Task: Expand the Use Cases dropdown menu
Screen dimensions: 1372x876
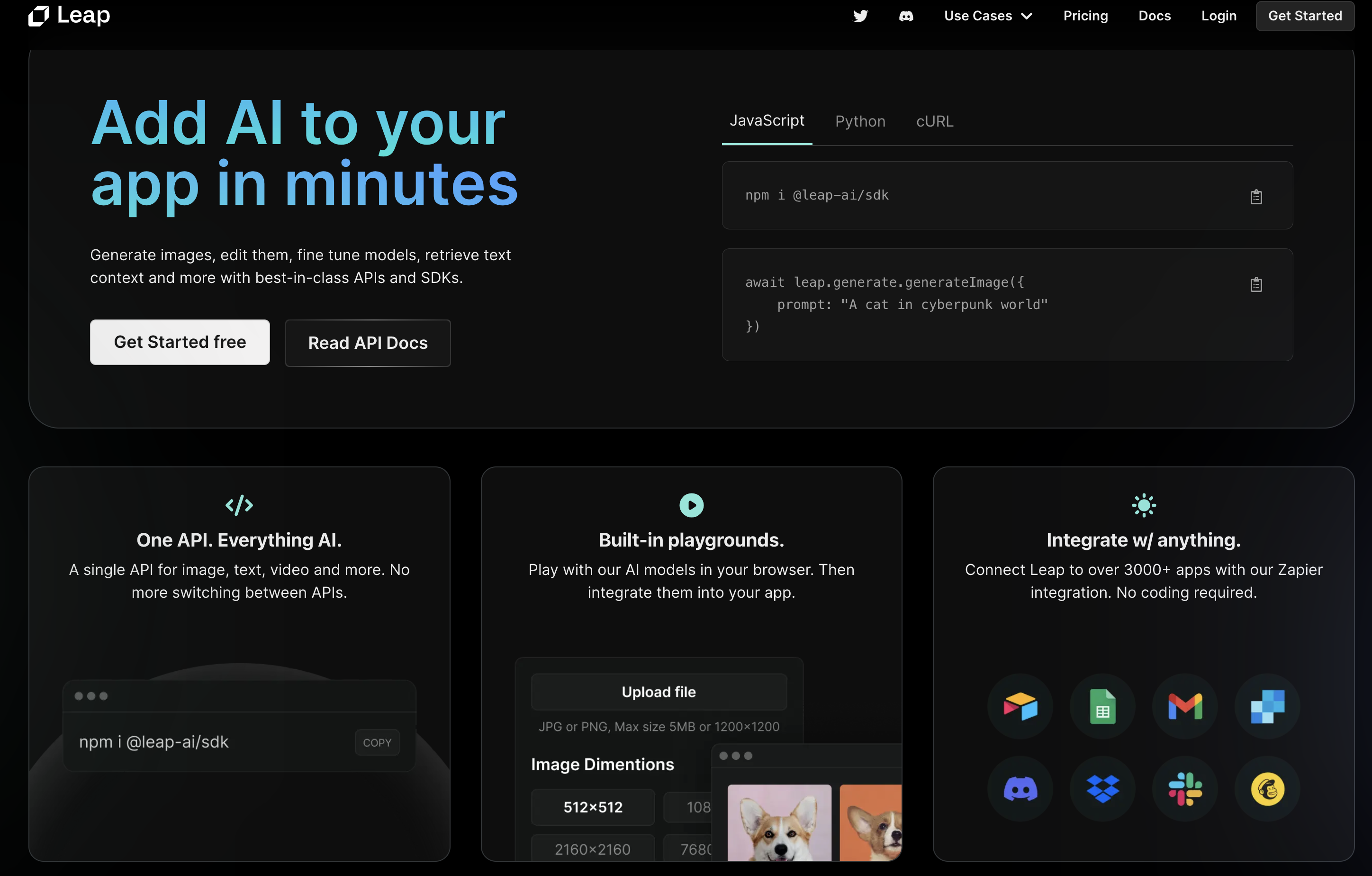Action: click(x=988, y=16)
